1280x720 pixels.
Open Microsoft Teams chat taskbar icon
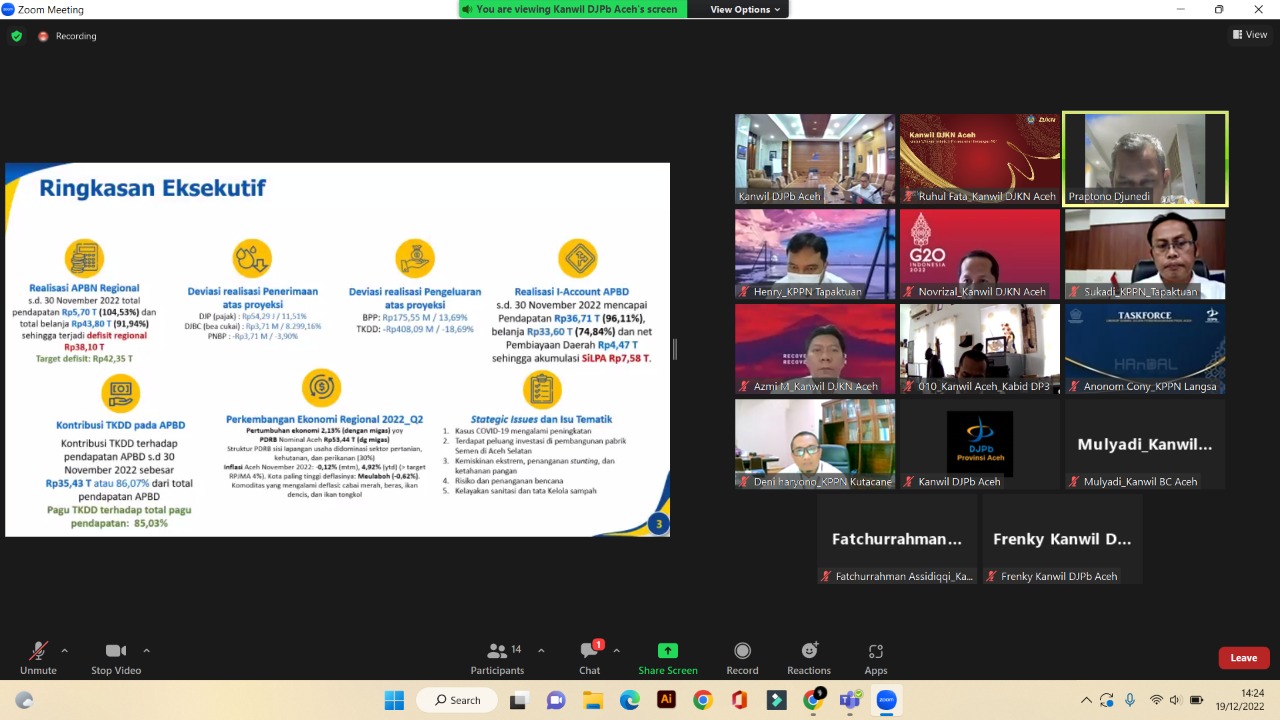556,700
